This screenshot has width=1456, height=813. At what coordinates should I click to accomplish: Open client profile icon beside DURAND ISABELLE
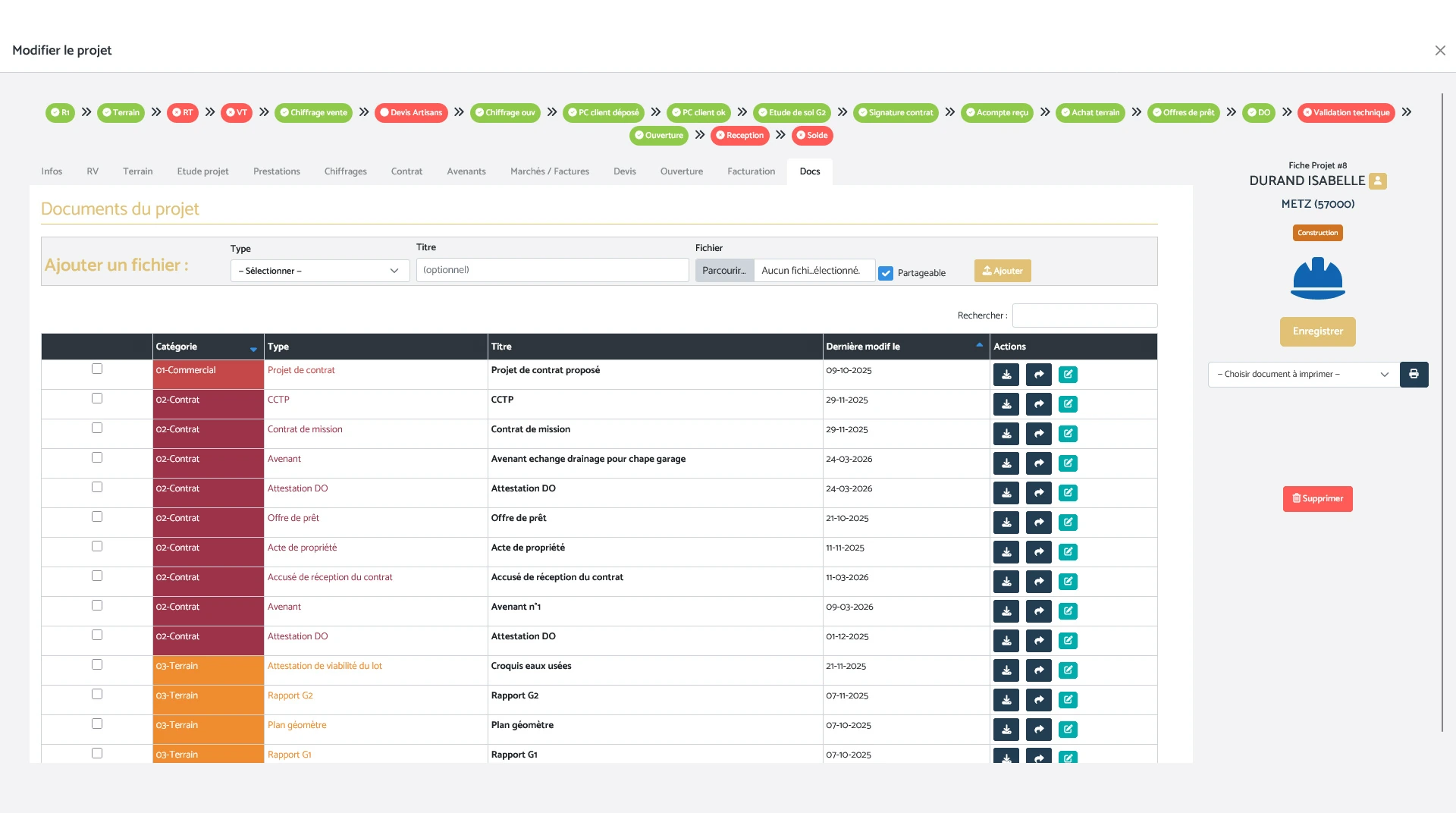pos(1378,181)
